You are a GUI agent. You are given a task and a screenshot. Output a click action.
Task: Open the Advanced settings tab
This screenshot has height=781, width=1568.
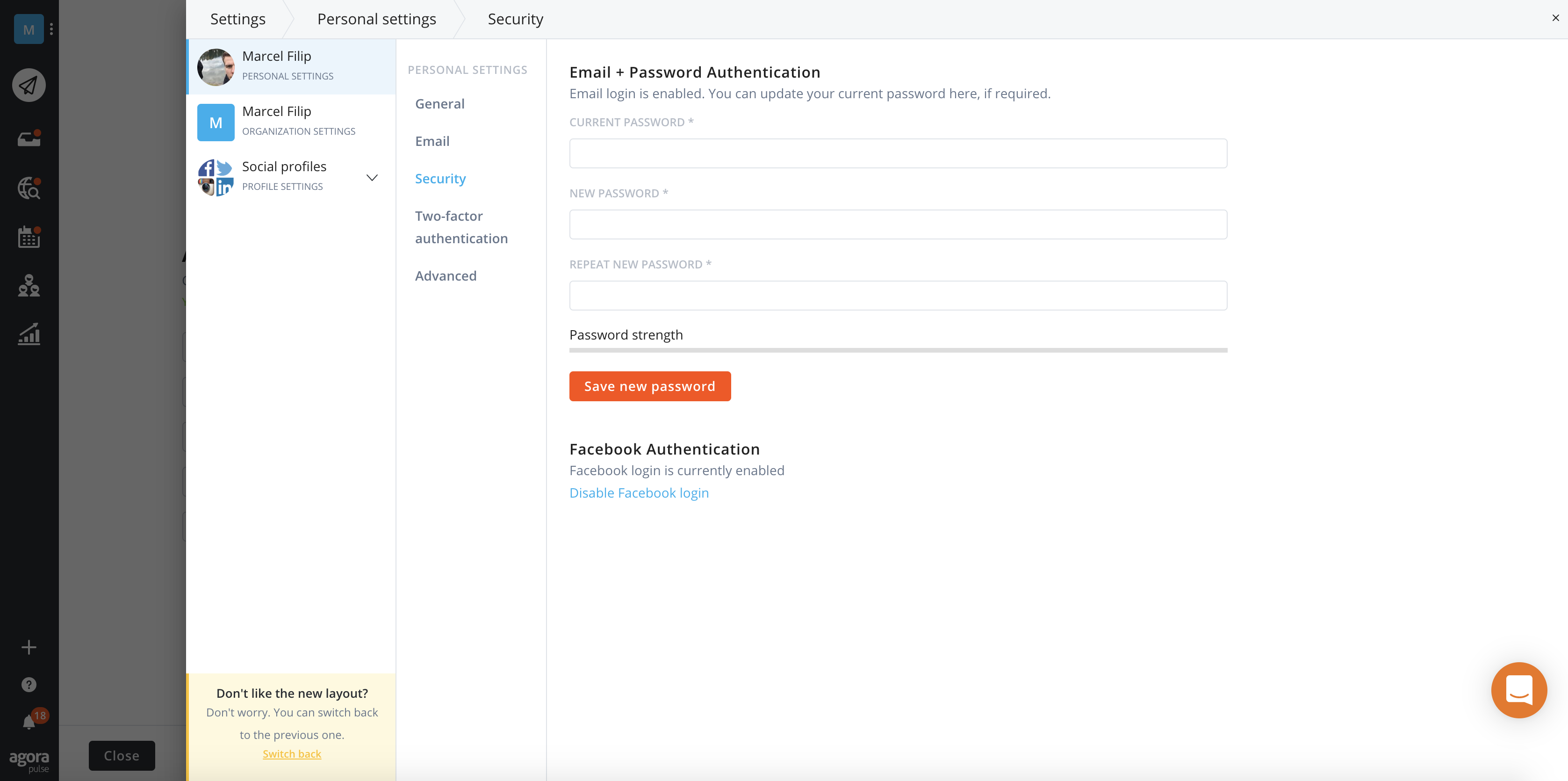(x=446, y=275)
